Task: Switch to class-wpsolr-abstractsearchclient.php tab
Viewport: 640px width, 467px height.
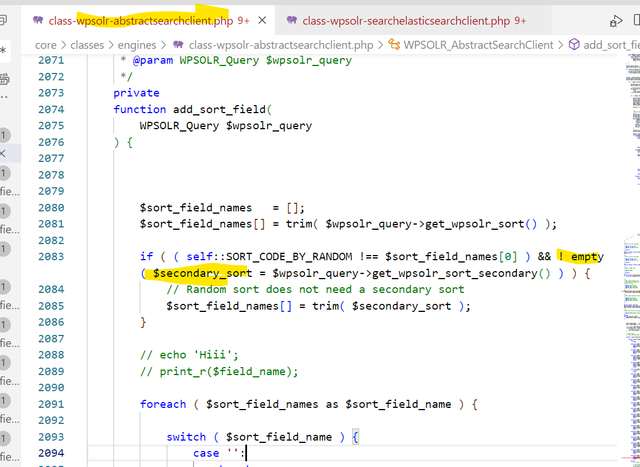Action: point(141,20)
